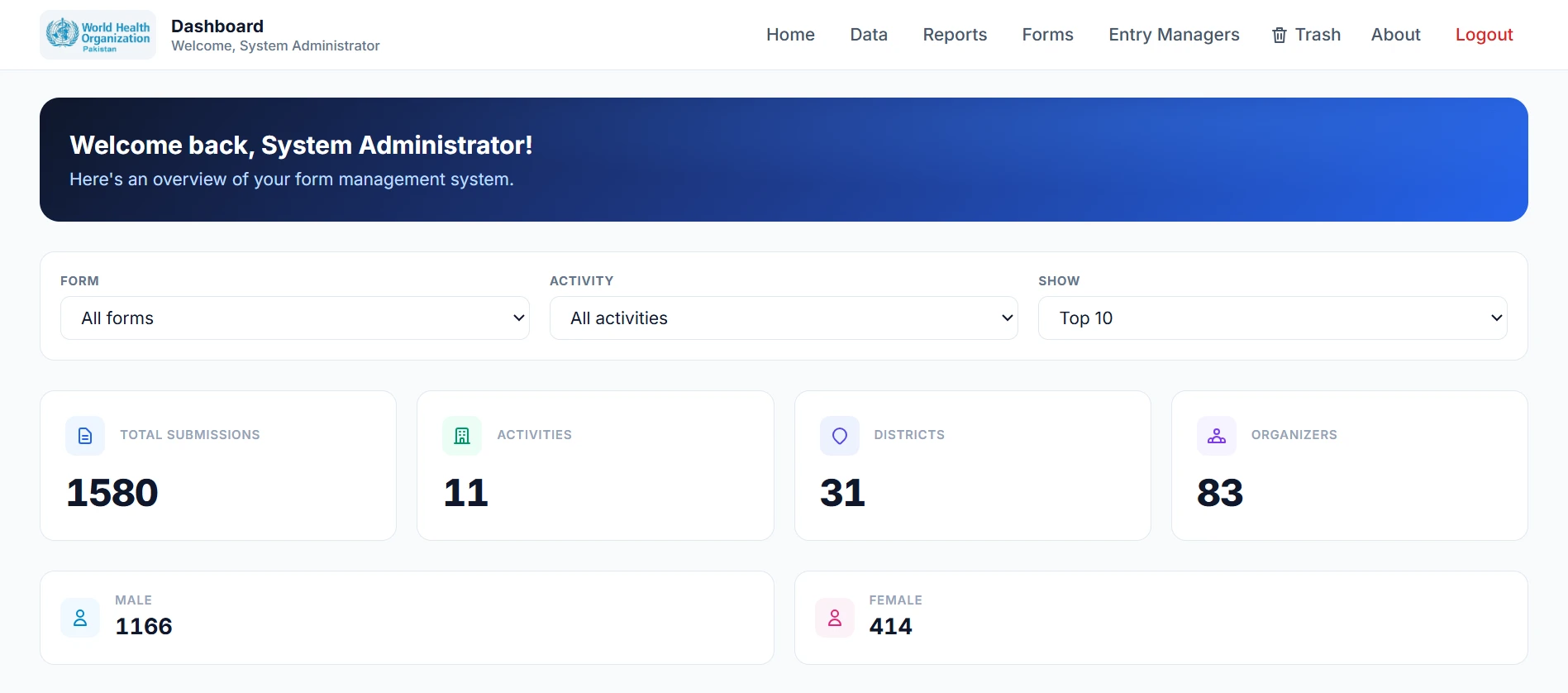Click the ACTIVITIES card label
Image resolution: width=1568 pixels, height=693 pixels.
534,435
